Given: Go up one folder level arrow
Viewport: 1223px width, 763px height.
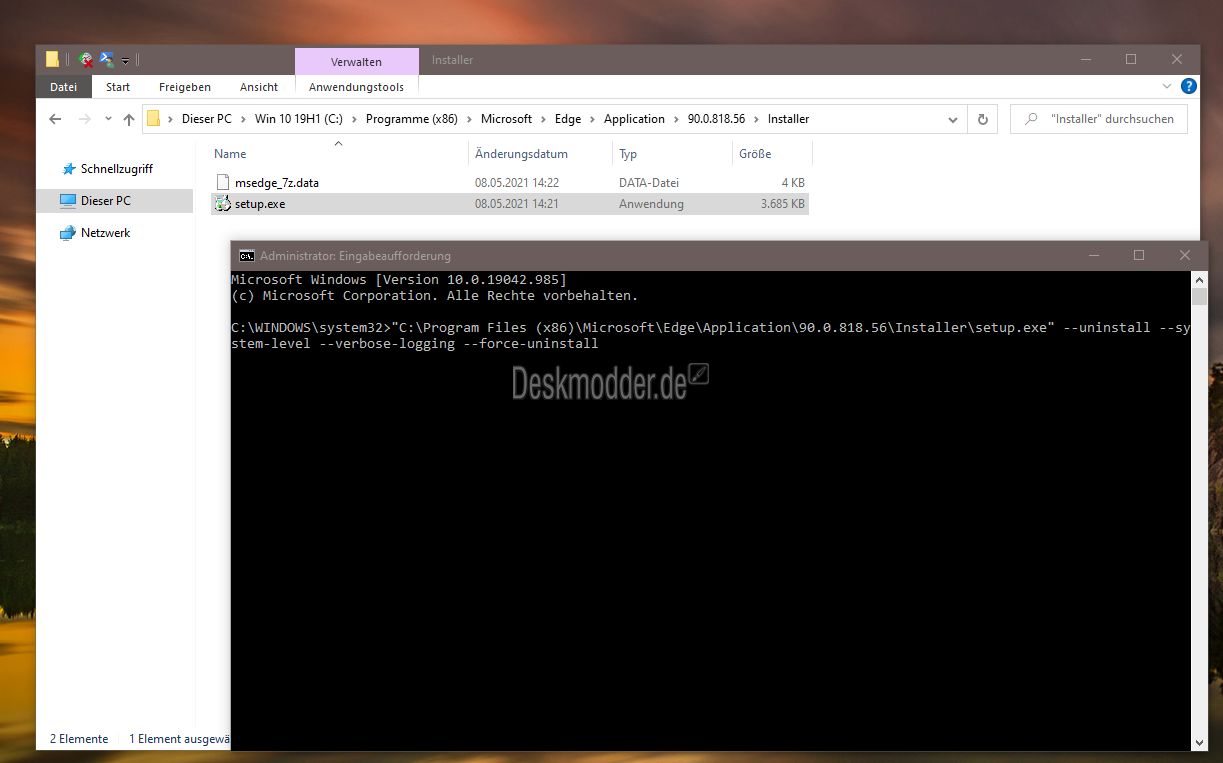Looking at the screenshot, I should tap(128, 119).
